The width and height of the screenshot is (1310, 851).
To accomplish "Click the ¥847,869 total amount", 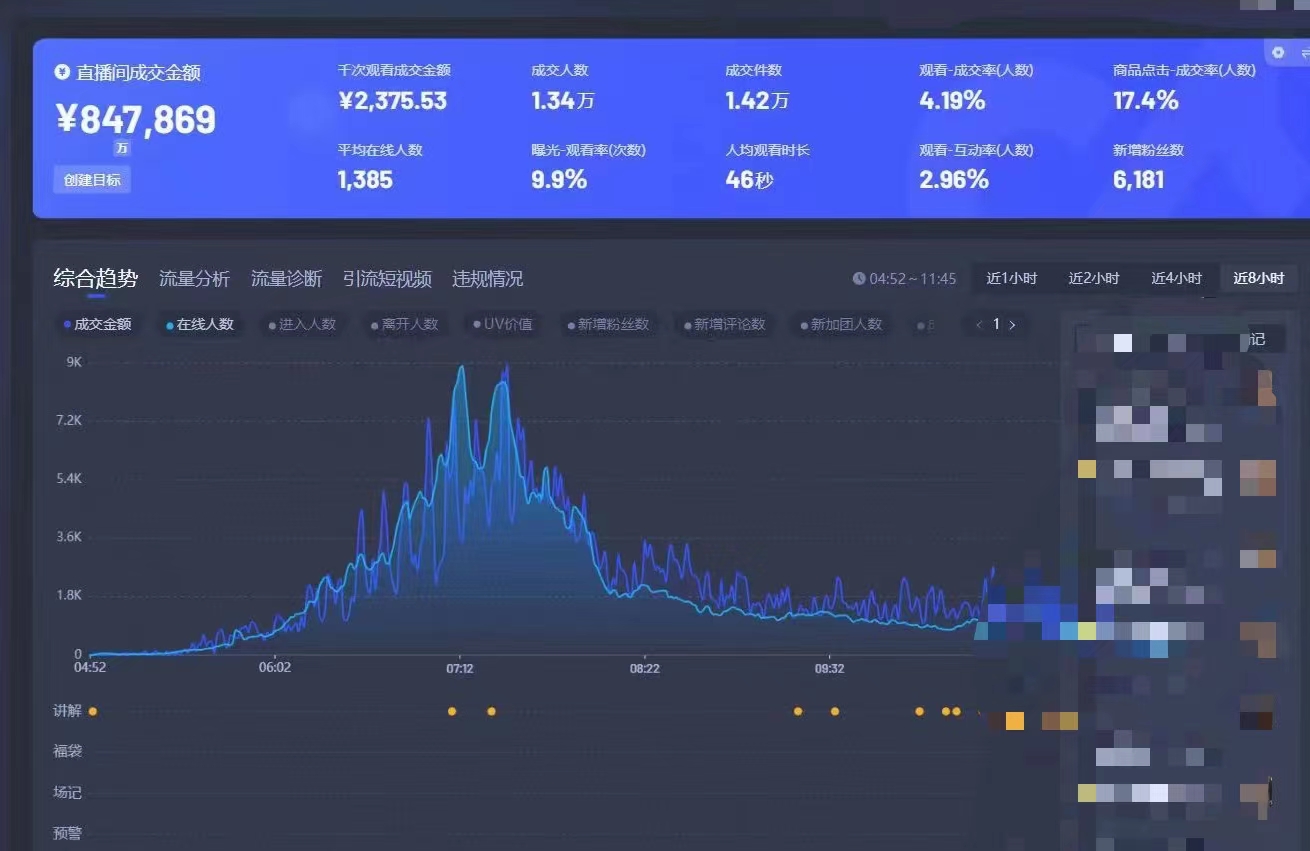I will [136, 119].
